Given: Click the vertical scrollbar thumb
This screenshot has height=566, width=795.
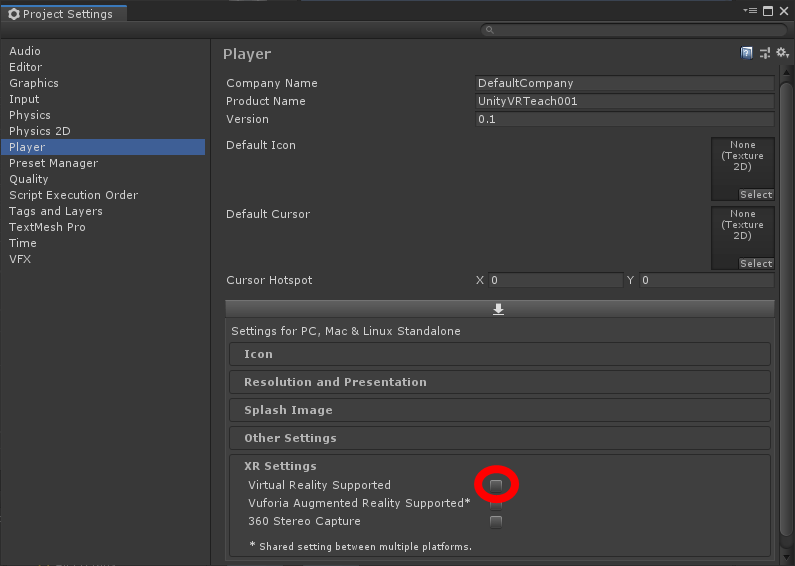Looking at the screenshot, I should click(786, 309).
